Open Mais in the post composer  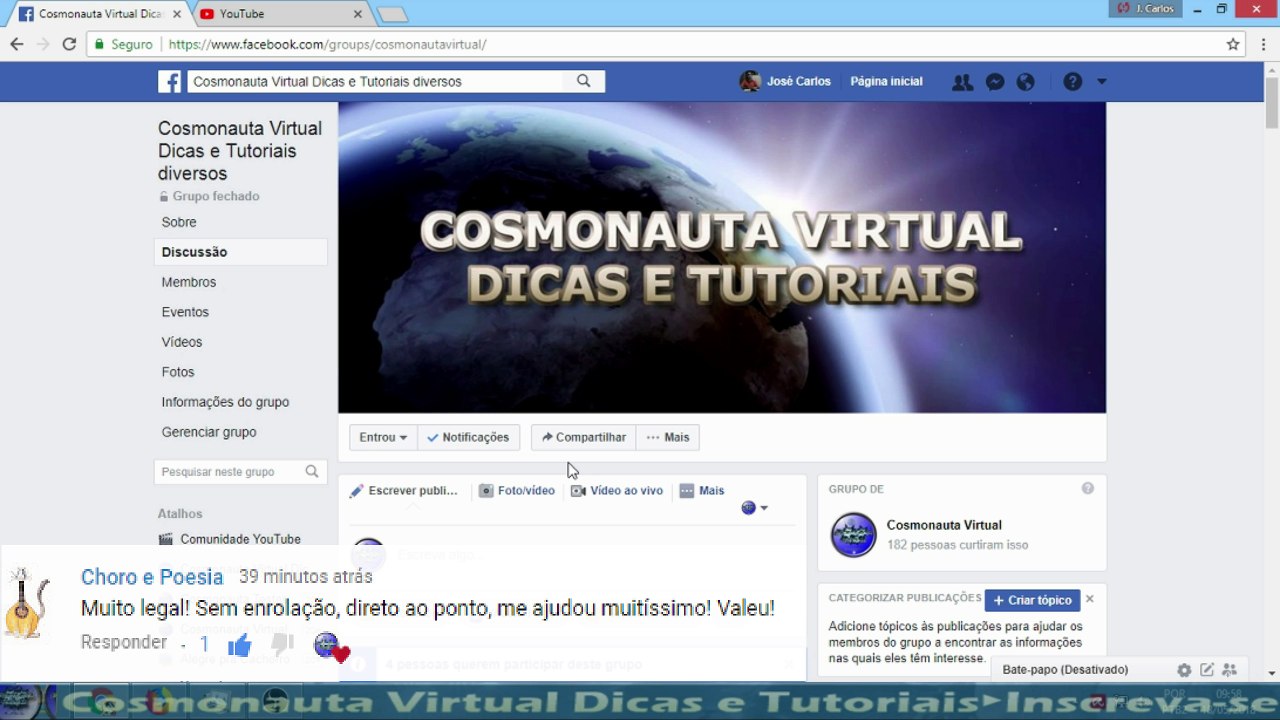tap(702, 491)
